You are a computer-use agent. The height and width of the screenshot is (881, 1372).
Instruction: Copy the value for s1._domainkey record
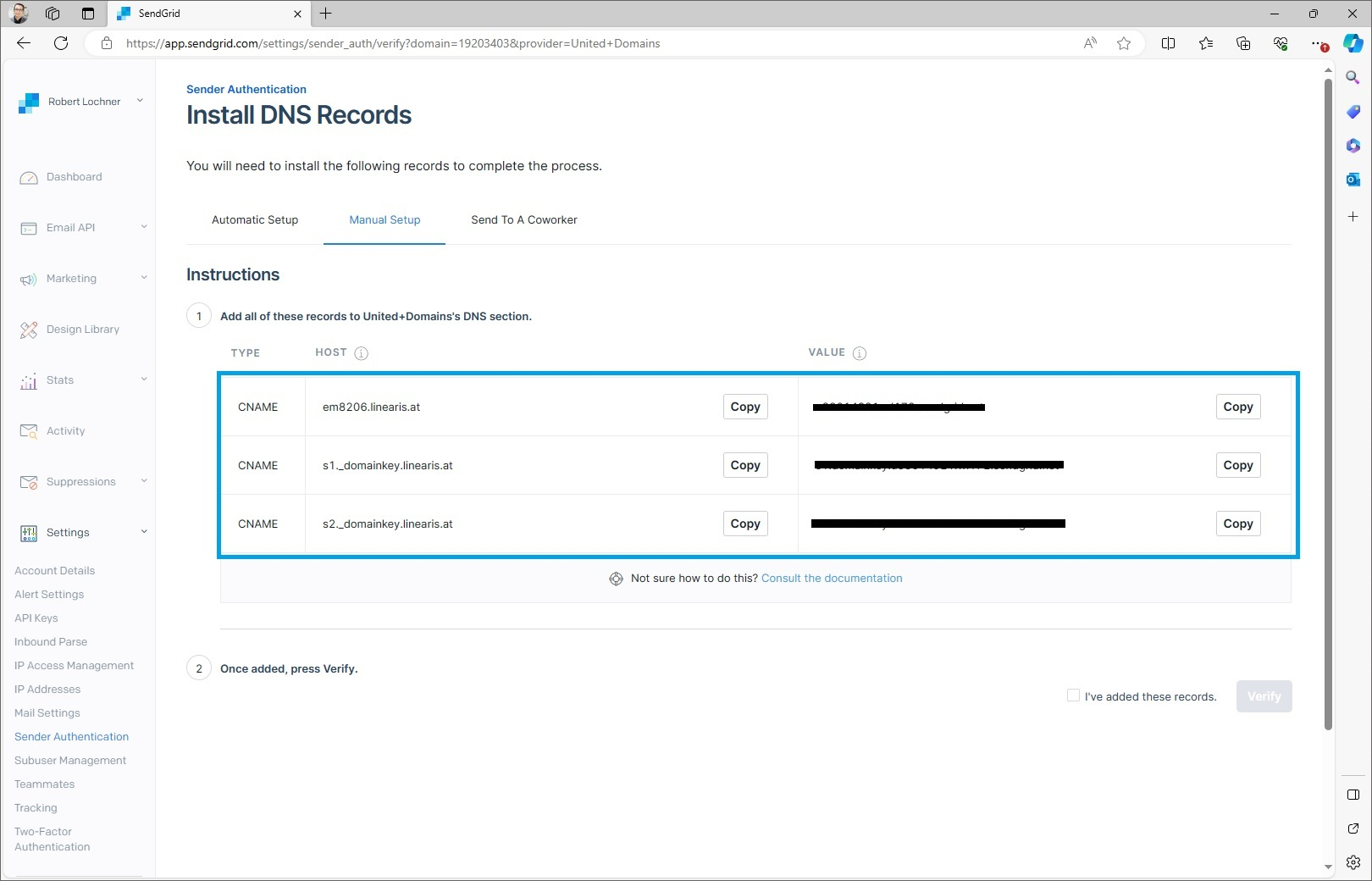(x=1238, y=466)
